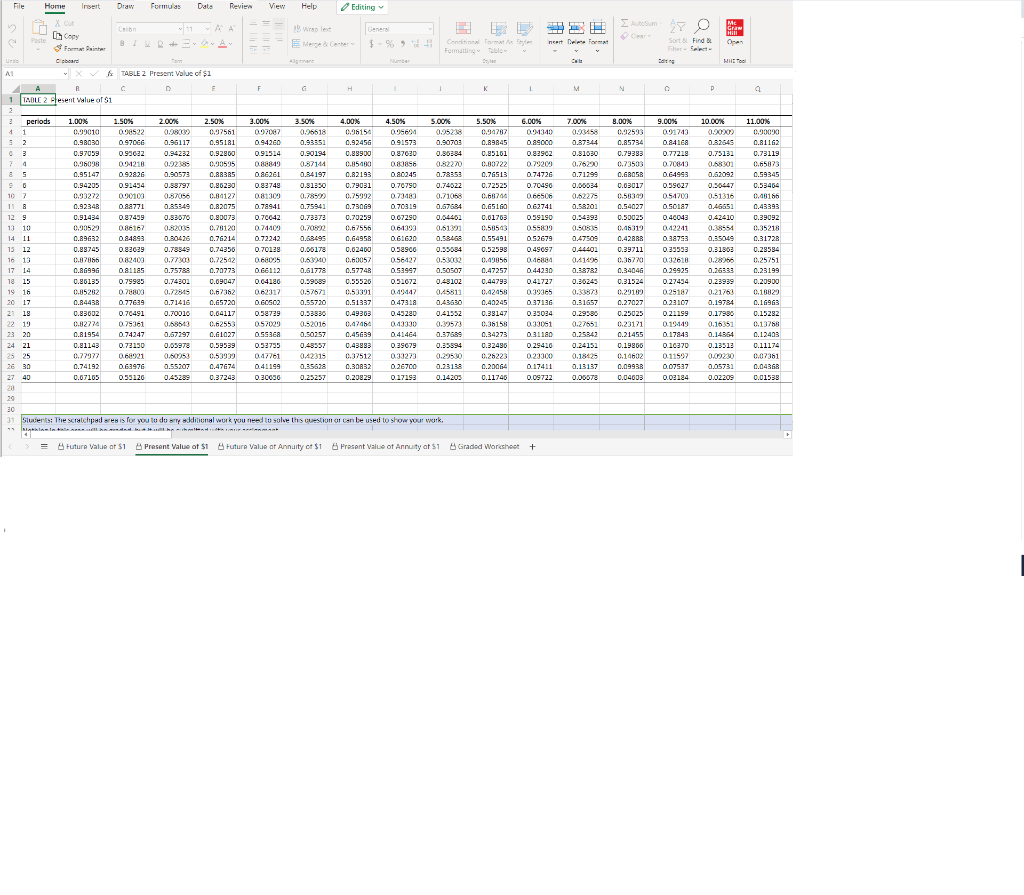This screenshot has width=1024, height=895.
Task: Open Sort & Filter
Action: pos(678,36)
